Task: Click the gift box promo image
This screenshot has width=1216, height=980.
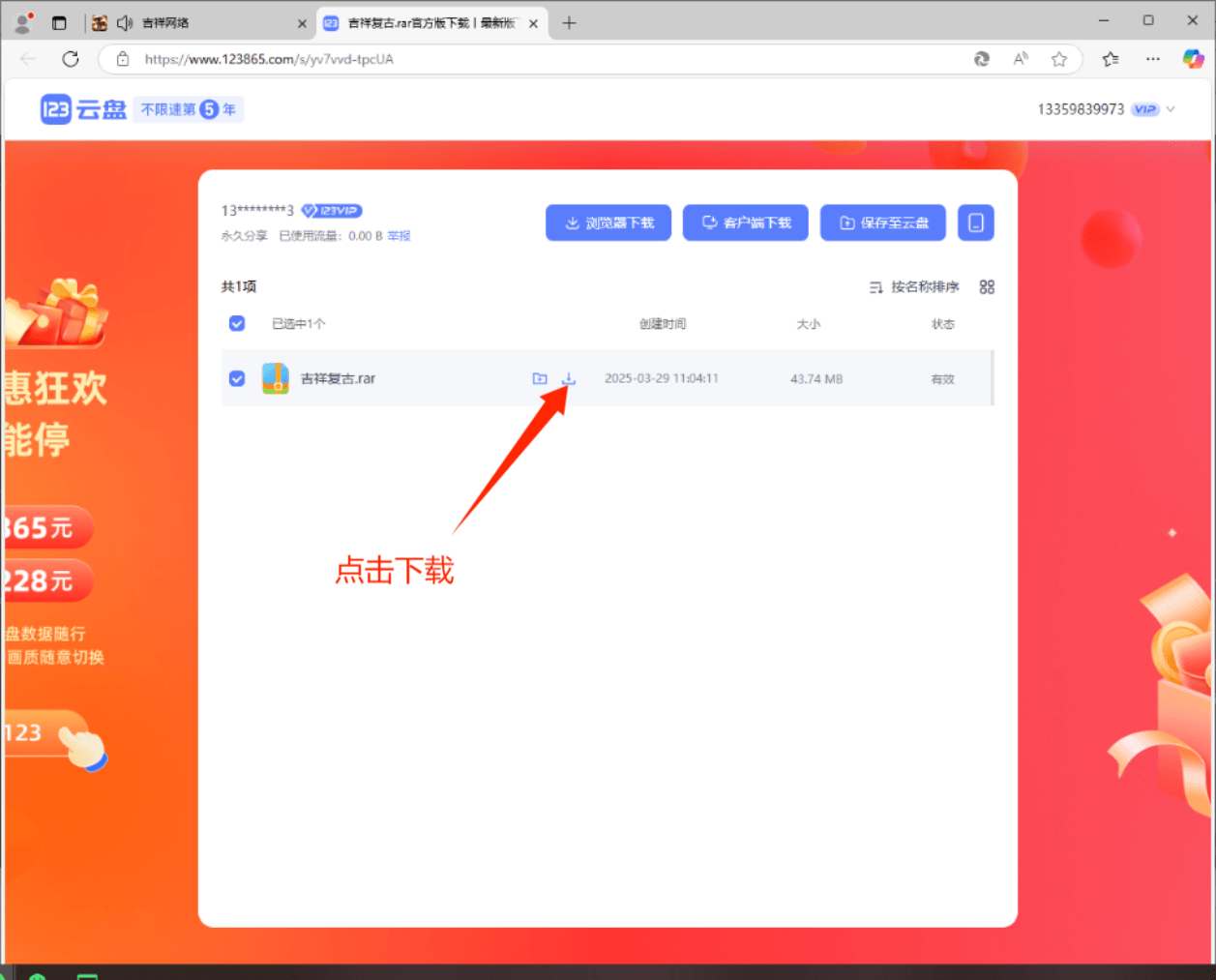Action: coord(56,313)
